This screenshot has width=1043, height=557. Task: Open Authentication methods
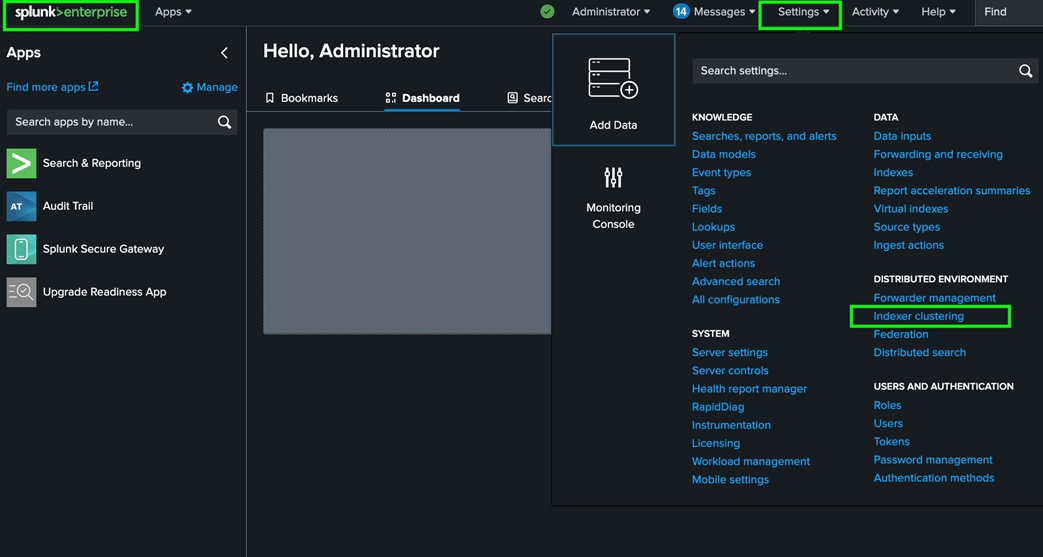(x=934, y=478)
